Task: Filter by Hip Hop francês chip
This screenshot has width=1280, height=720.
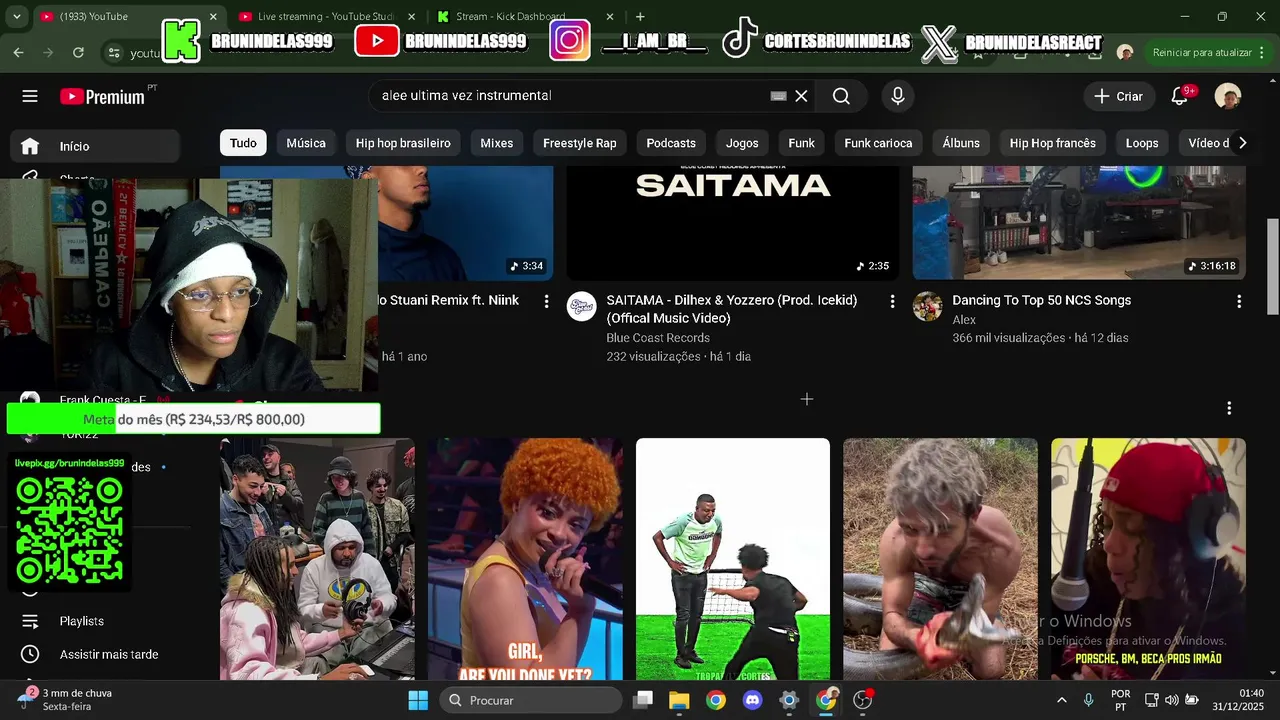Action: click(x=1052, y=143)
